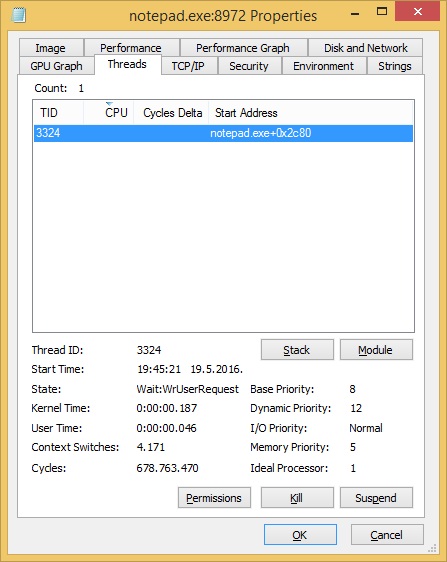Click the Thread ID value 3324

(x=149, y=350)
